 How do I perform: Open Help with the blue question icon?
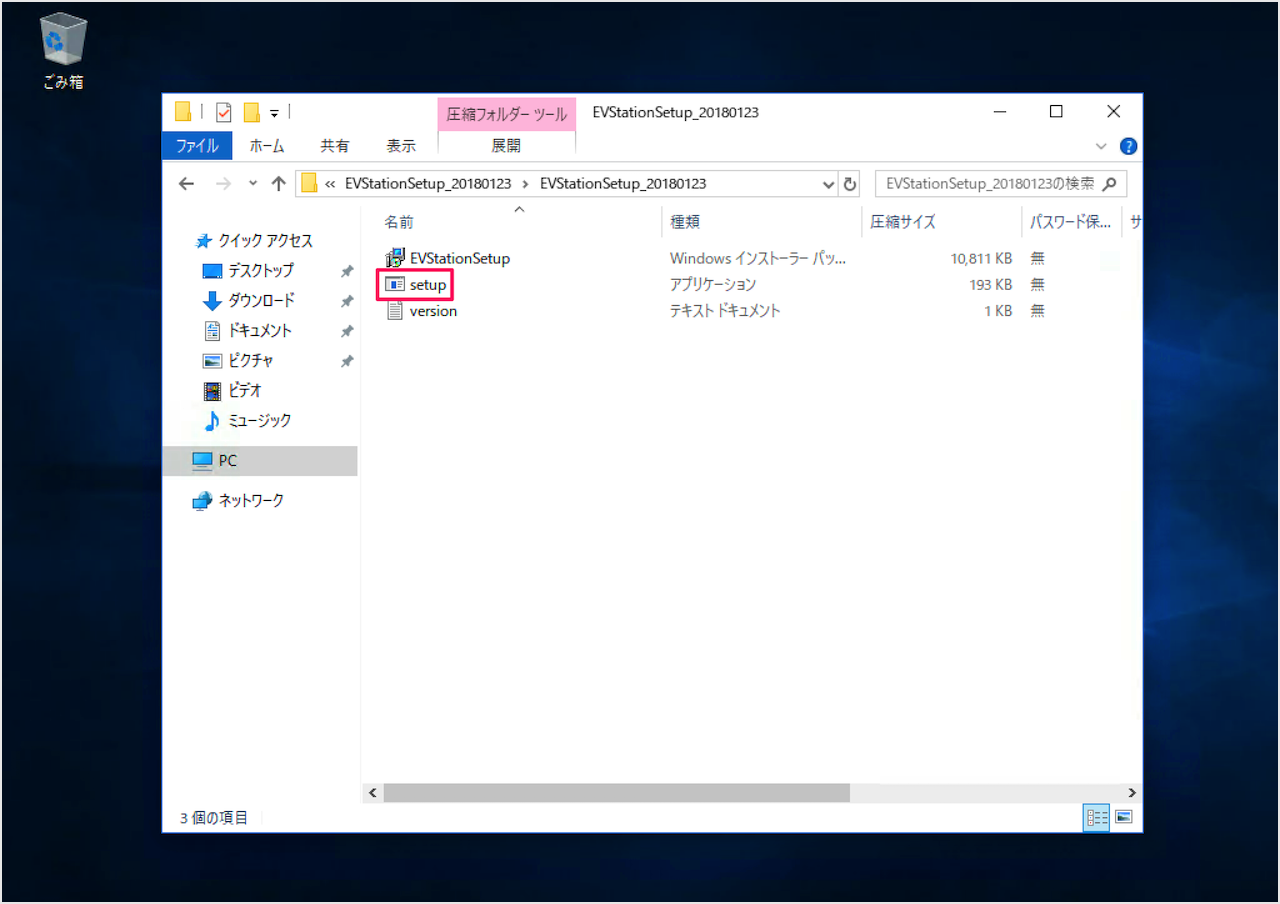[1128, 146]
